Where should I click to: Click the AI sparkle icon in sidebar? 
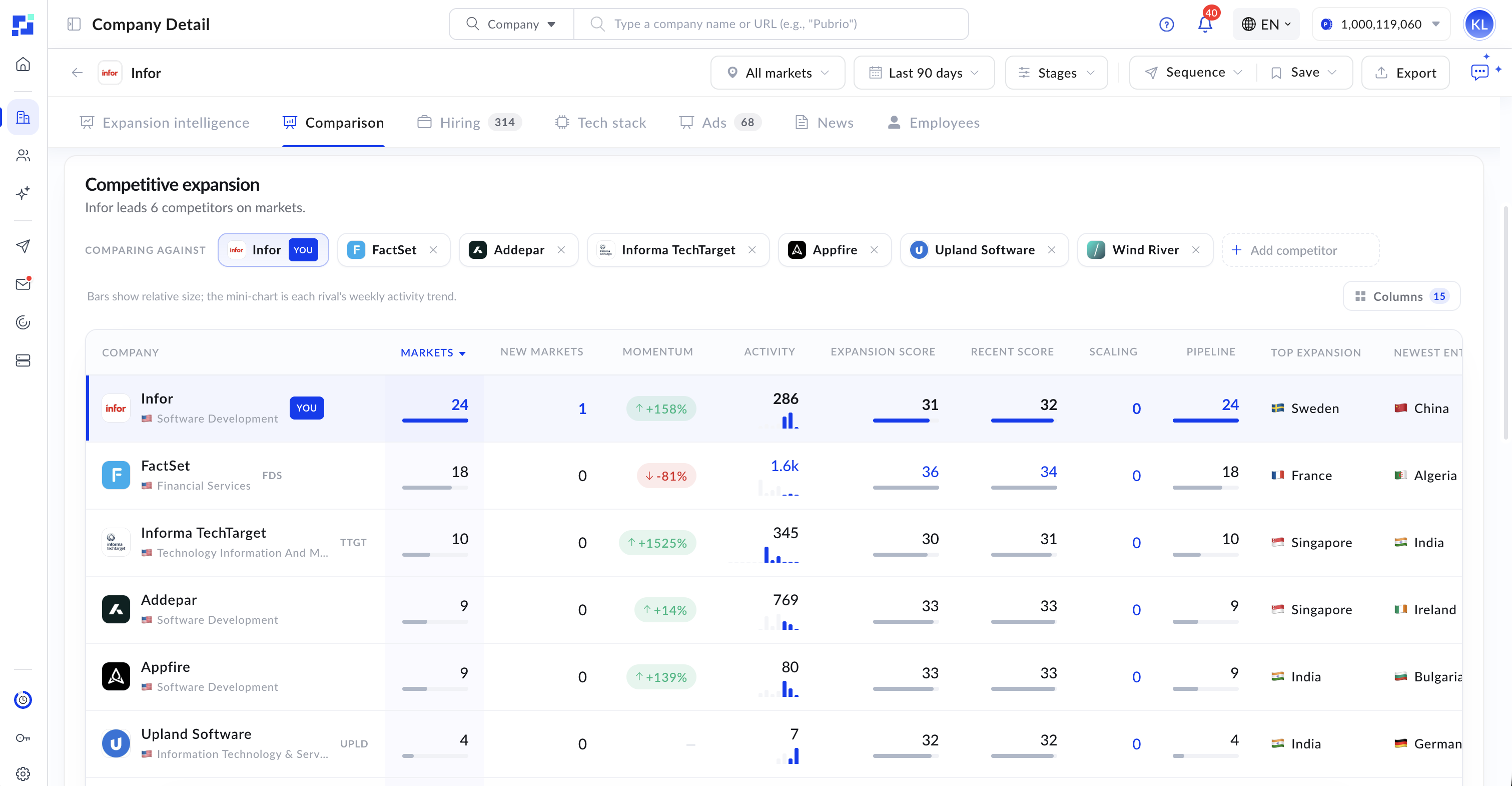click(x=23, y=193)
